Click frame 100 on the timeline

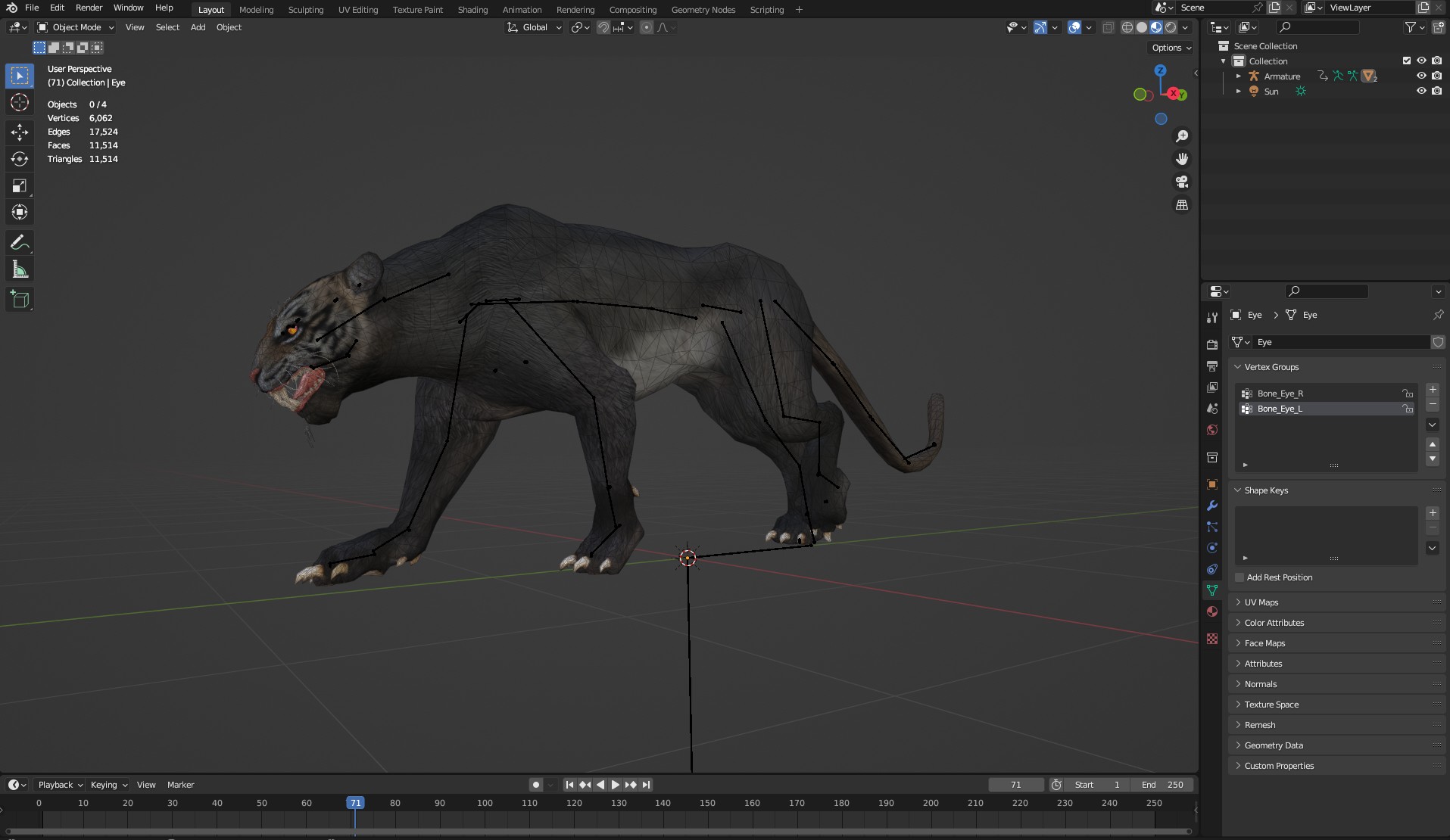tap(485, 803)
